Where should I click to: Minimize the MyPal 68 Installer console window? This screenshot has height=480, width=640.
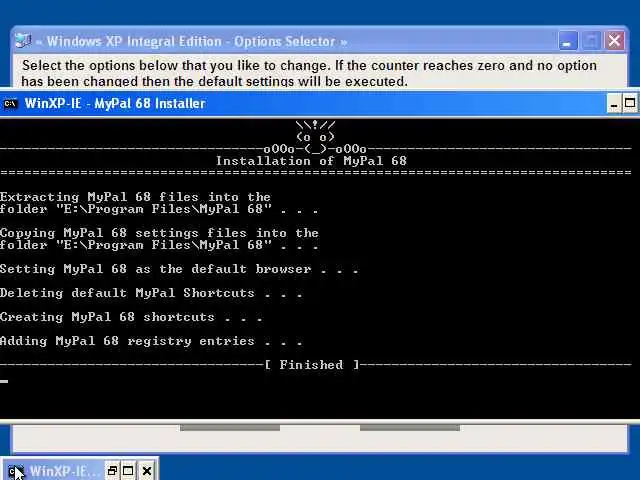click(x=613, y=104)
